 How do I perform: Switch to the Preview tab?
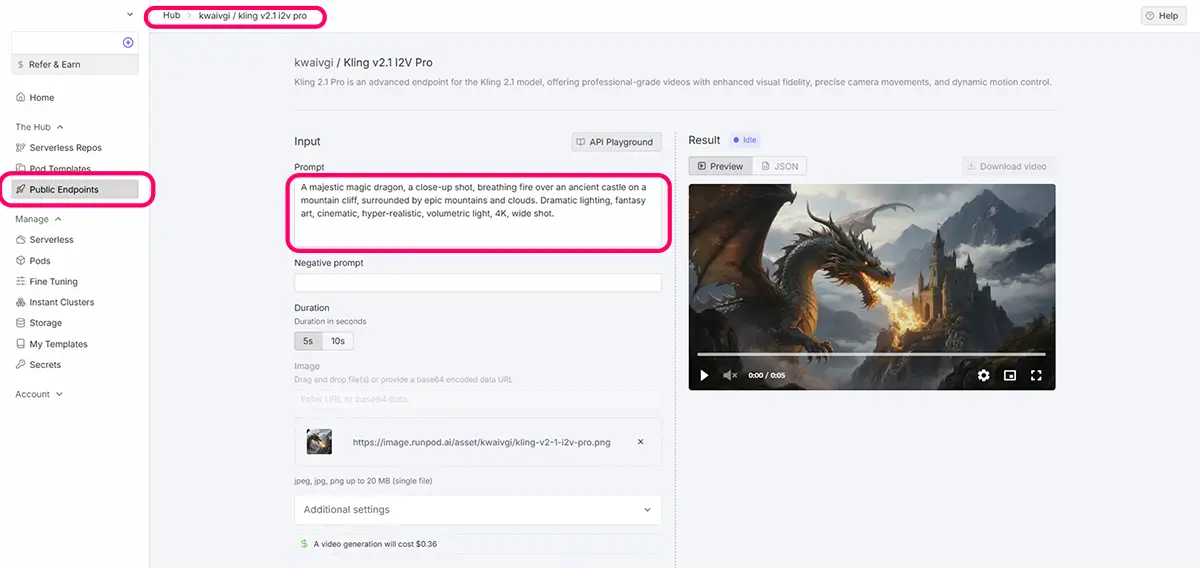click(721, 166)
